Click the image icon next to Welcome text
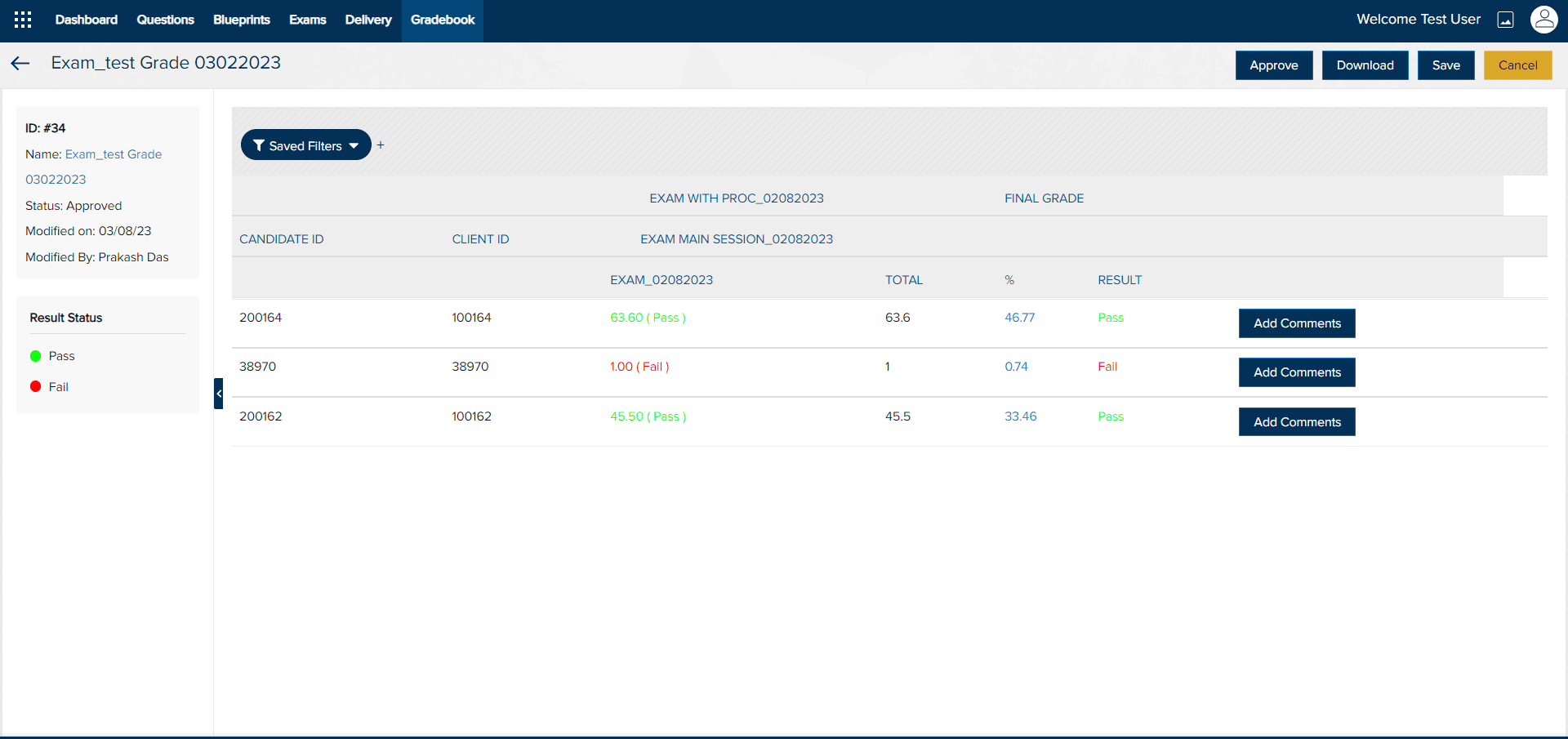 pyautogui.click(x=1505, y=20)
